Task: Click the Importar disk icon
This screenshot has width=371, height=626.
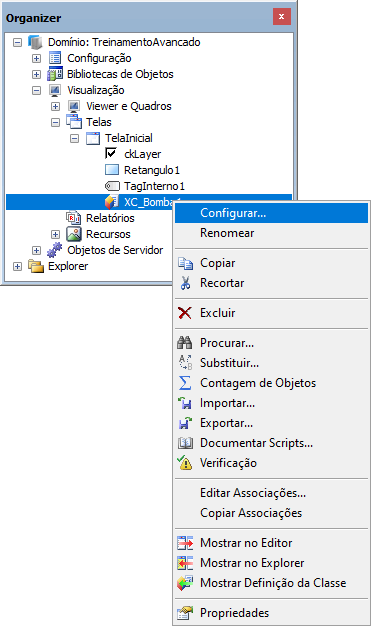Action: (185, 403)
